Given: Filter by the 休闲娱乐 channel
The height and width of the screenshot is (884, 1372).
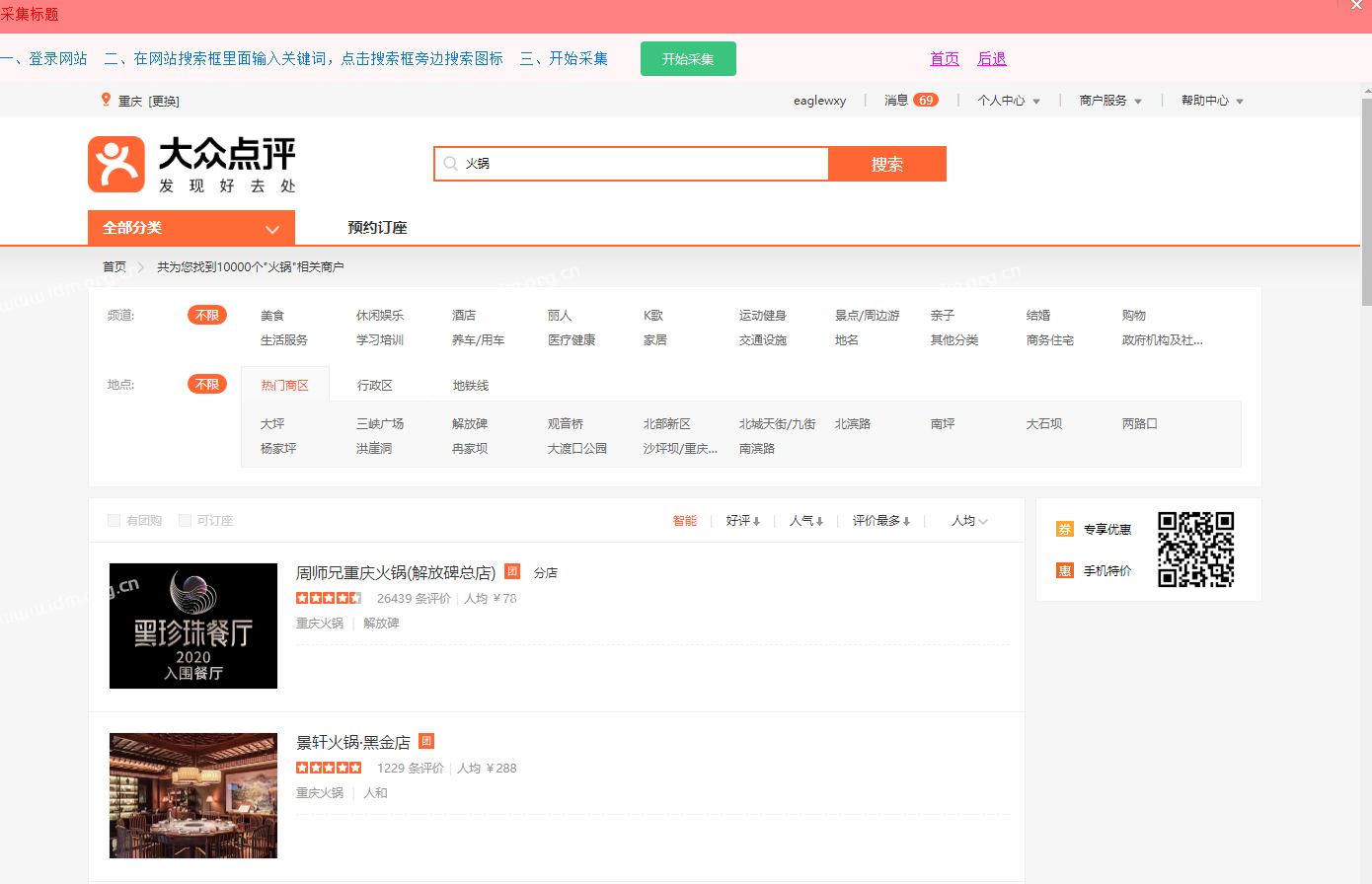Looking at the screenshot, I should (x=380, y=316).
